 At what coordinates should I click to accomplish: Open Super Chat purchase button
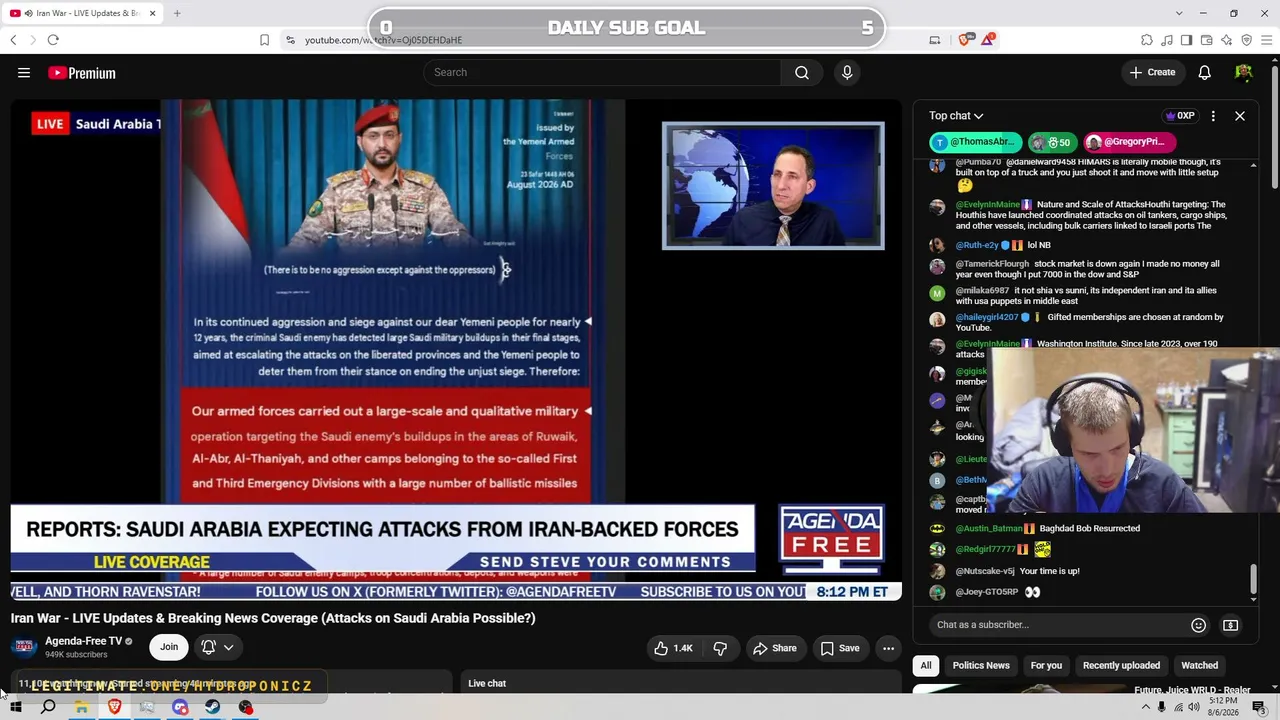1231,625
